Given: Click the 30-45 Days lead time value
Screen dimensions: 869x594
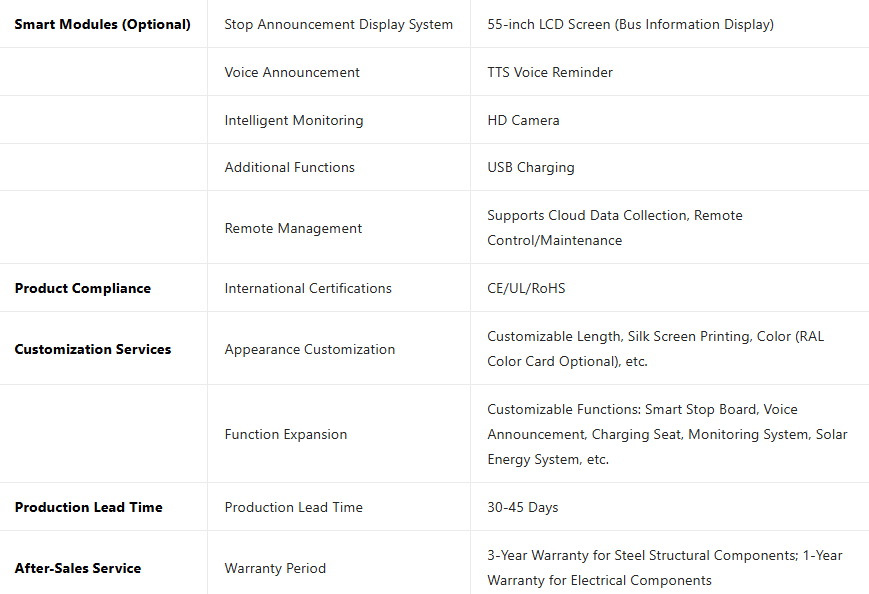Looking at the screenshot, I should (x=522, y=507).
